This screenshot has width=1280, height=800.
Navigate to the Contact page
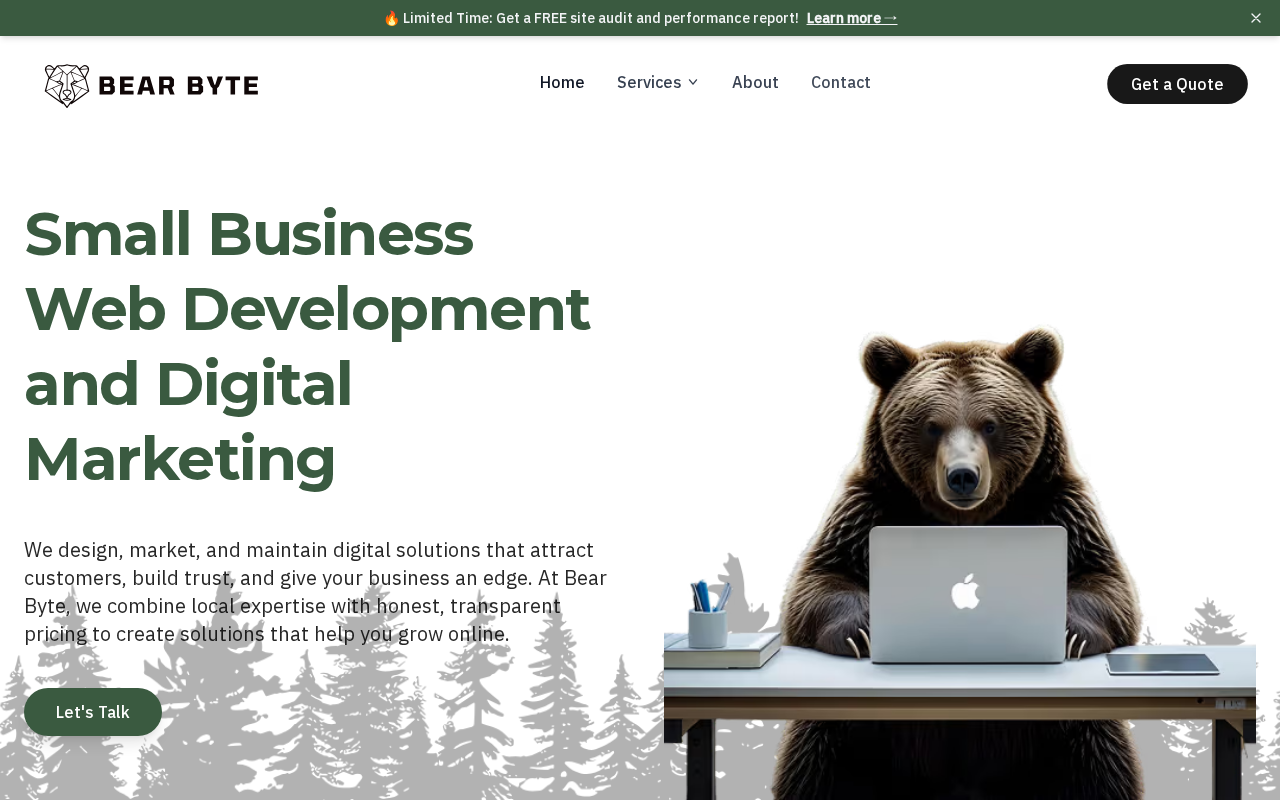pyautogui.click(x=841, y=82)
